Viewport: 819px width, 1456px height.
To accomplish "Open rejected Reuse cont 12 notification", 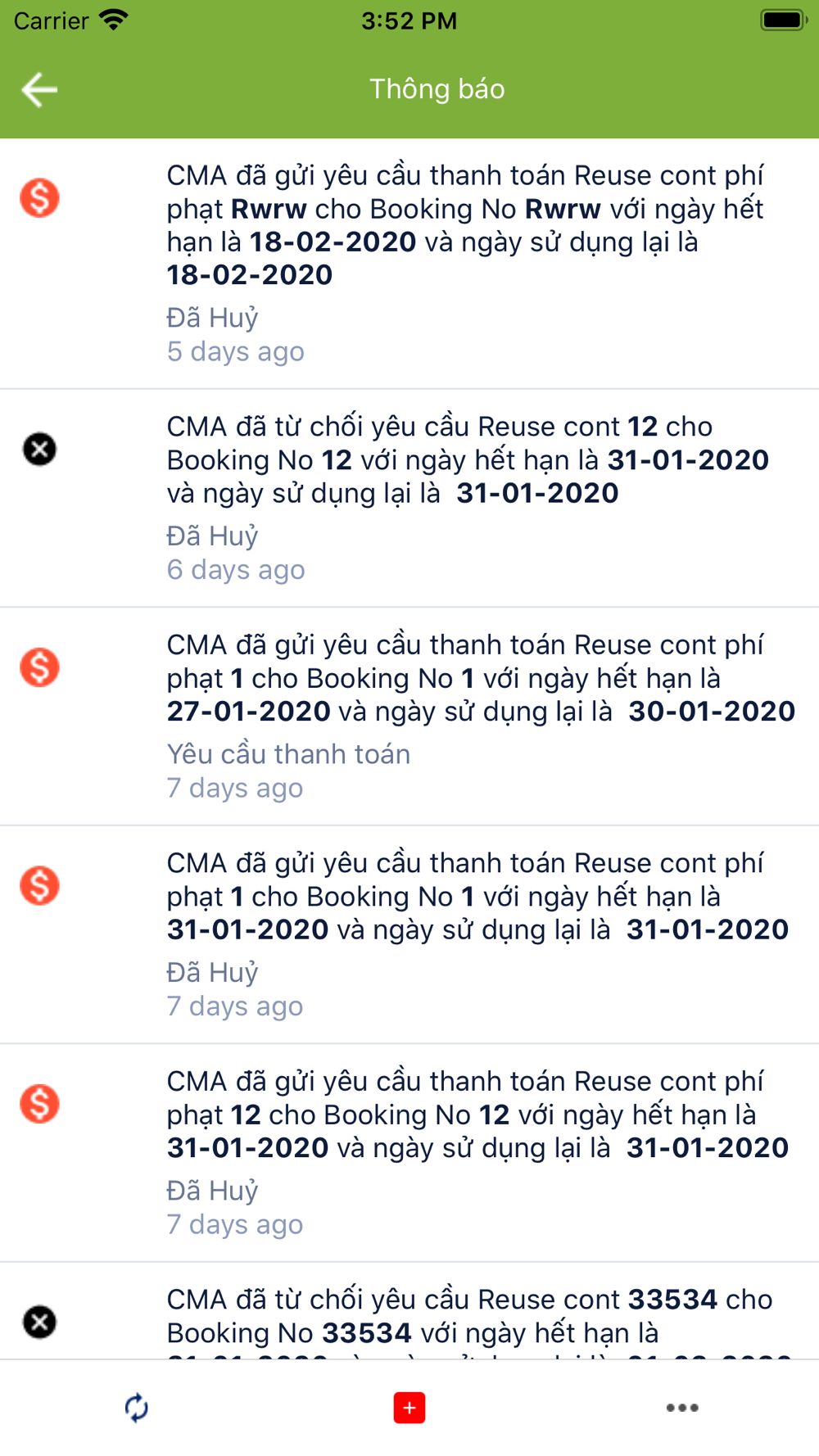I will click(x=409, y=498).
